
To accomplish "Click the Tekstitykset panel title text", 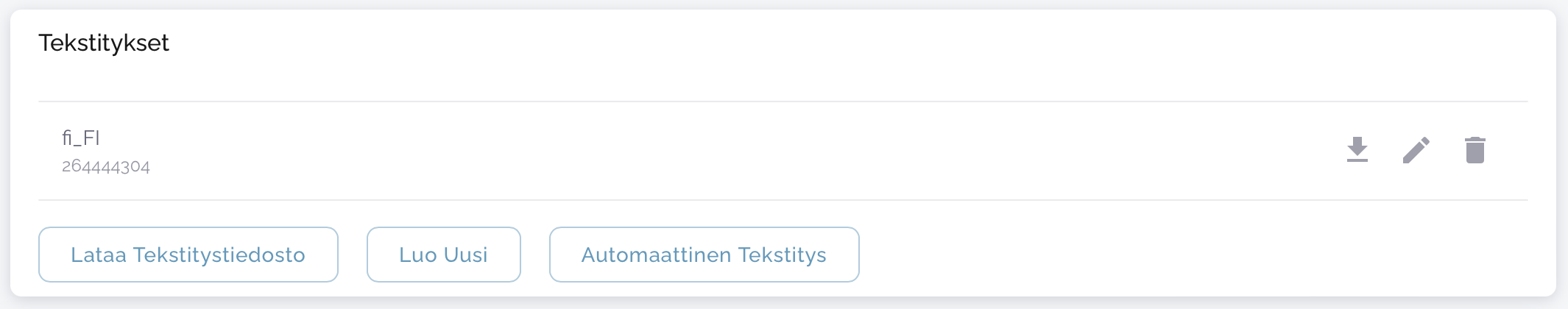I will pyautogui.click(x=104, y=43).
